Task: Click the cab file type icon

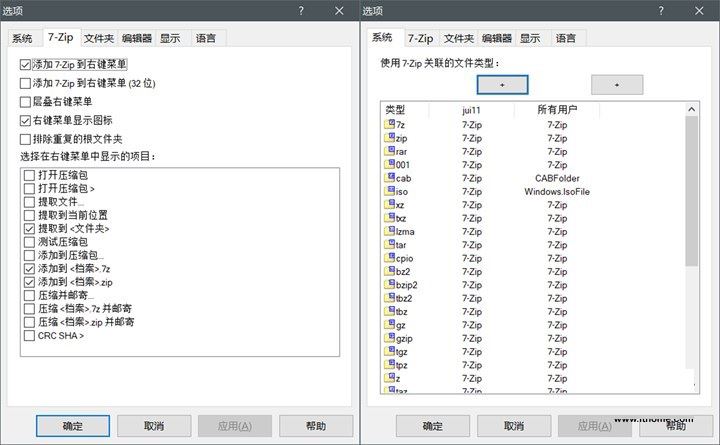Action: [389, 177]
